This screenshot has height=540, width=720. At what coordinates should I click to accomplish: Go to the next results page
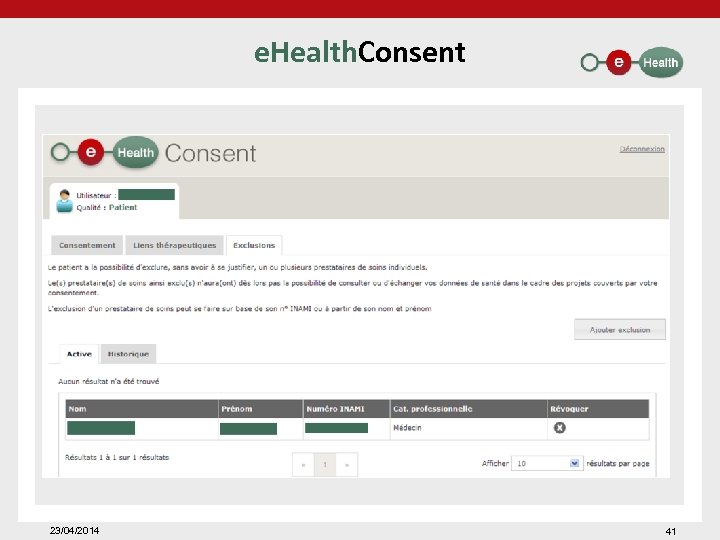pos(347,465)
